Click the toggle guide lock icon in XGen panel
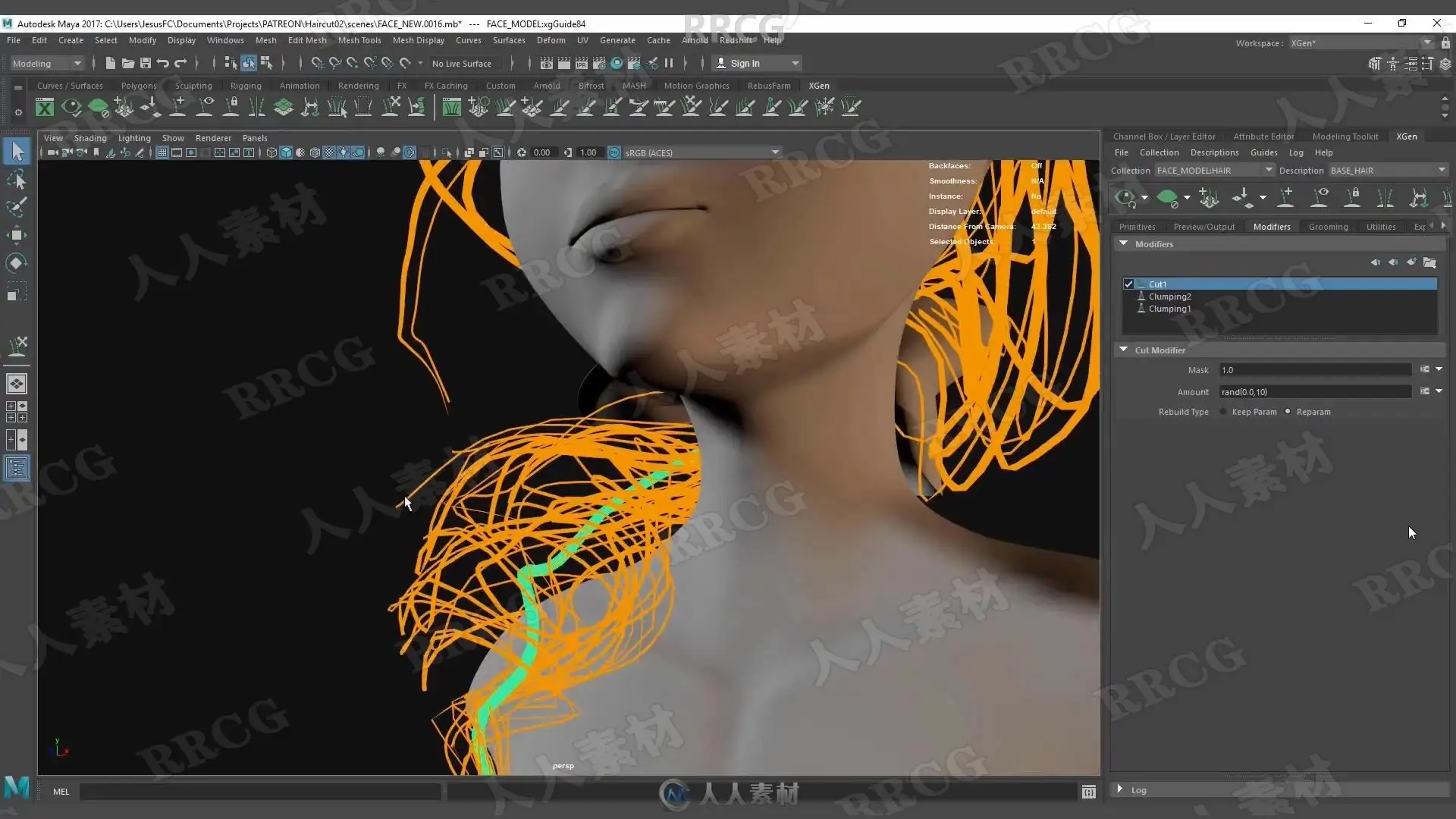 click(1352, 198)
